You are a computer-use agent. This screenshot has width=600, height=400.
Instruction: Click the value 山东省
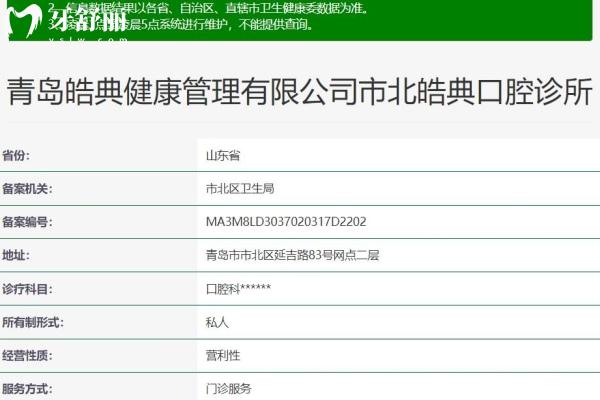tap(223, 156)
